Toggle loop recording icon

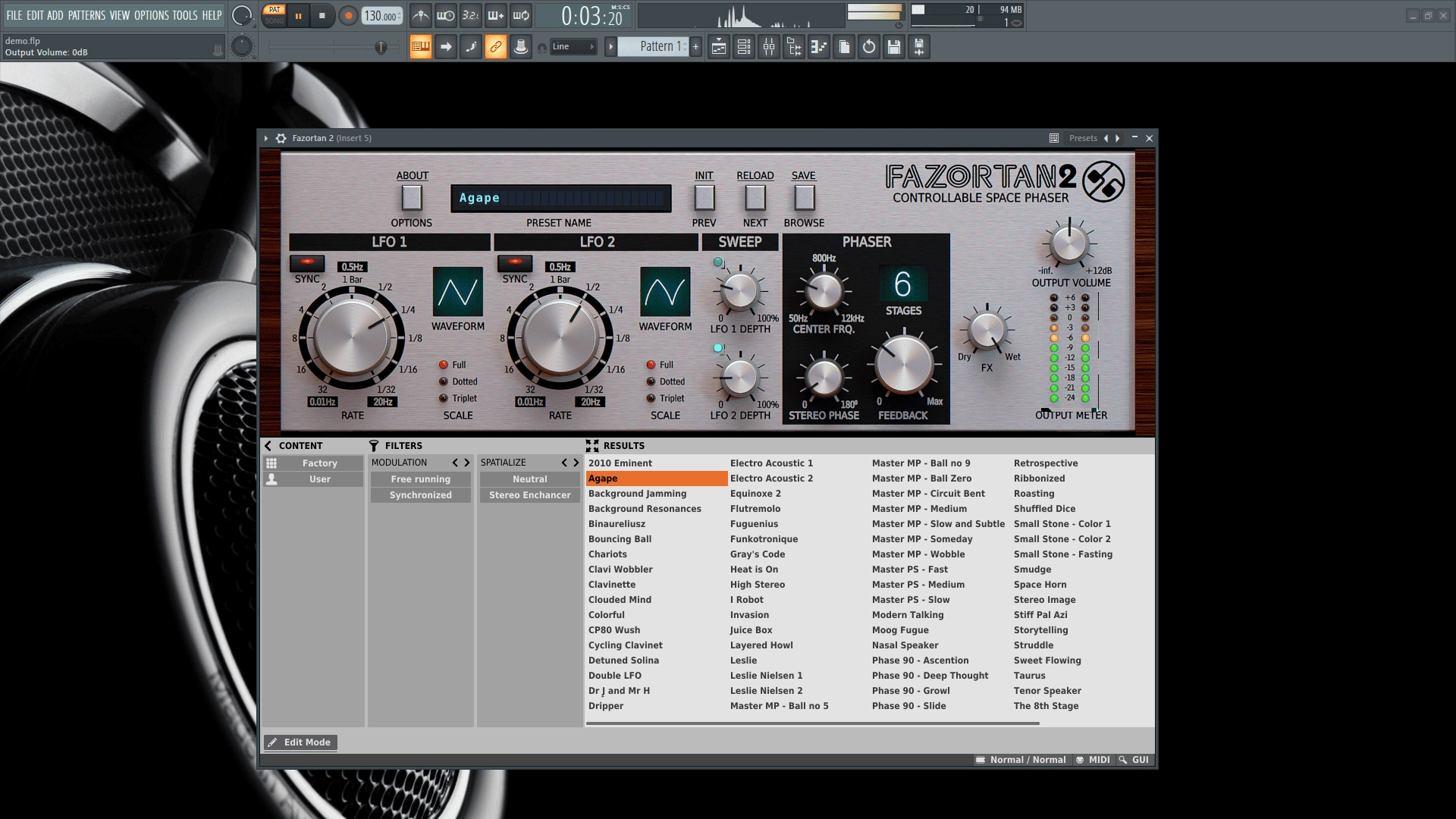point(521,15)
